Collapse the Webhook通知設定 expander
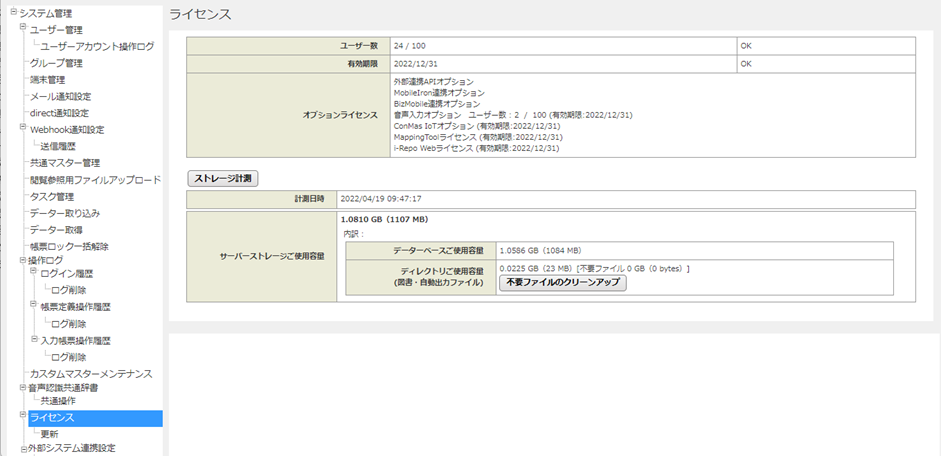This screenshot has width=941, height=456. tap(23, 129)
